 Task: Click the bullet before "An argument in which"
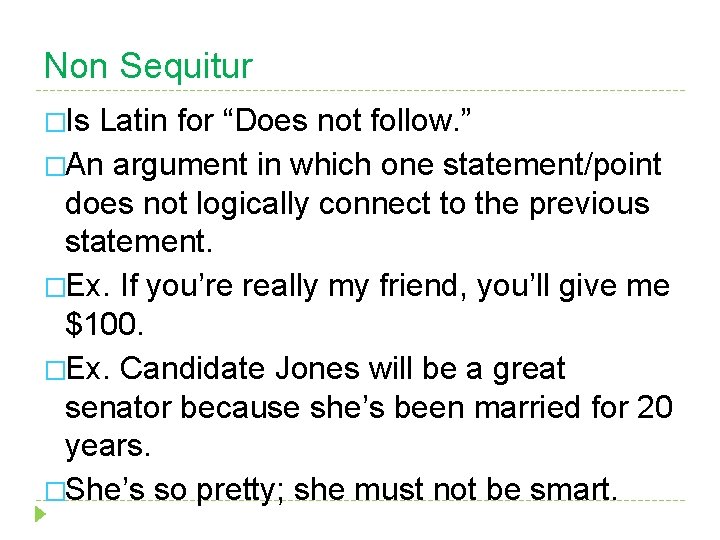[55, 163]
